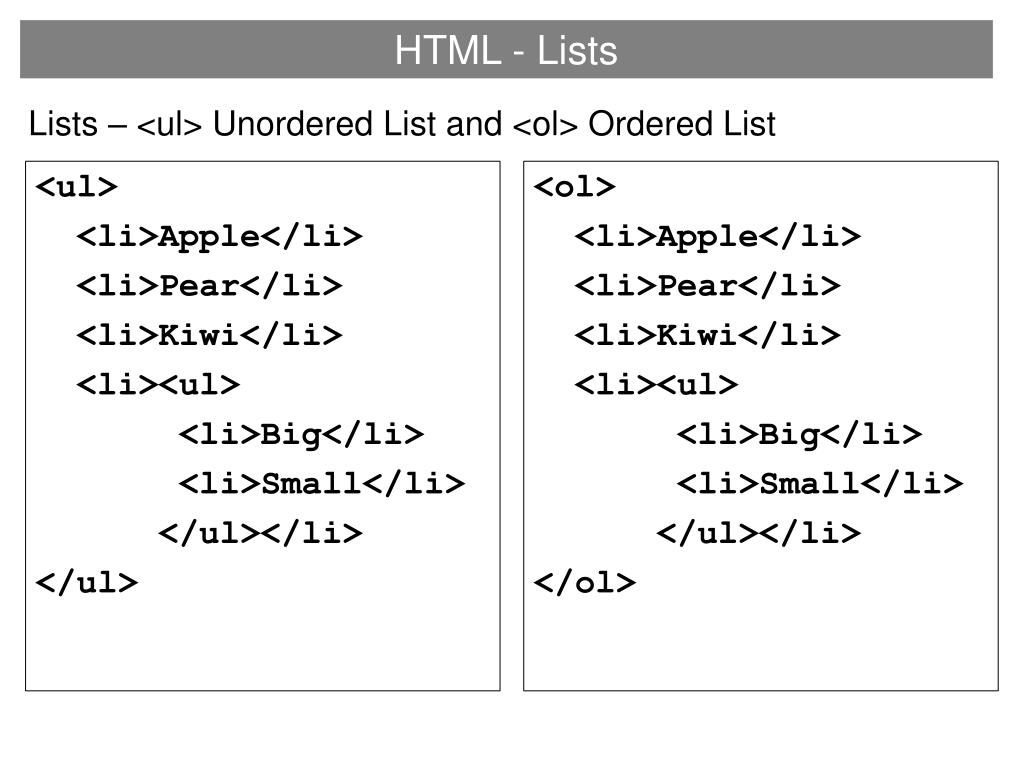
Task: Click the Lists subtitle heading text
Action: pyautogui.click(x=402, y=124)
